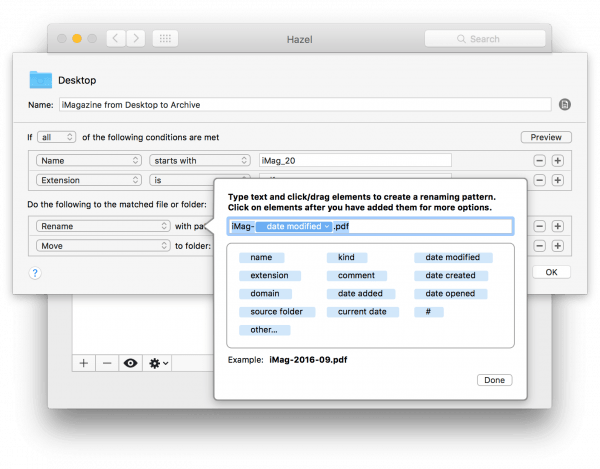Open help with the question mark button
600x469 pixels.
point(35,273)
